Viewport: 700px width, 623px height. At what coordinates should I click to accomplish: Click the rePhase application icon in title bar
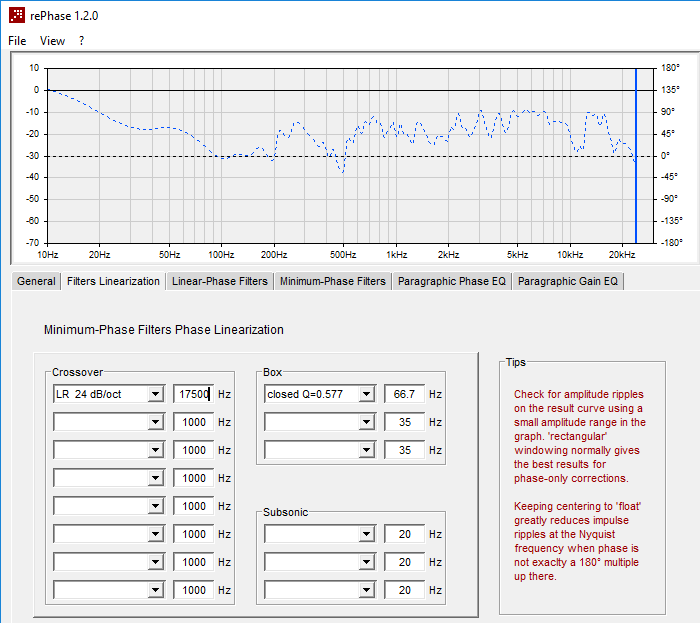click(x=17, y=15)
